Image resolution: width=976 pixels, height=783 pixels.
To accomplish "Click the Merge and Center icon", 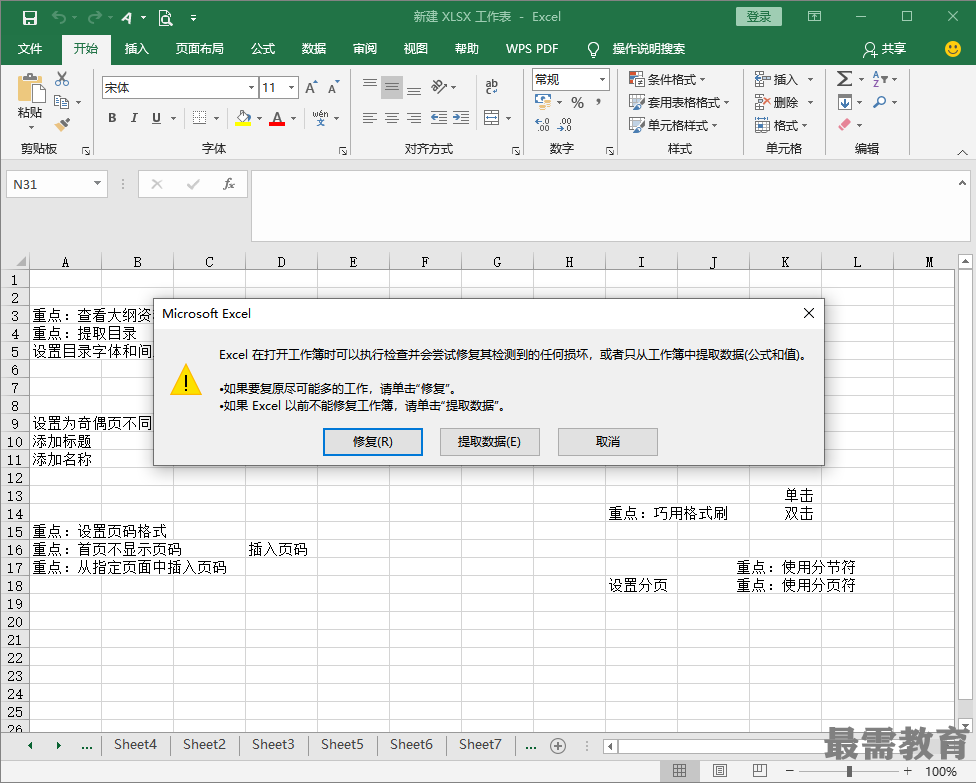I will point(492,118).
